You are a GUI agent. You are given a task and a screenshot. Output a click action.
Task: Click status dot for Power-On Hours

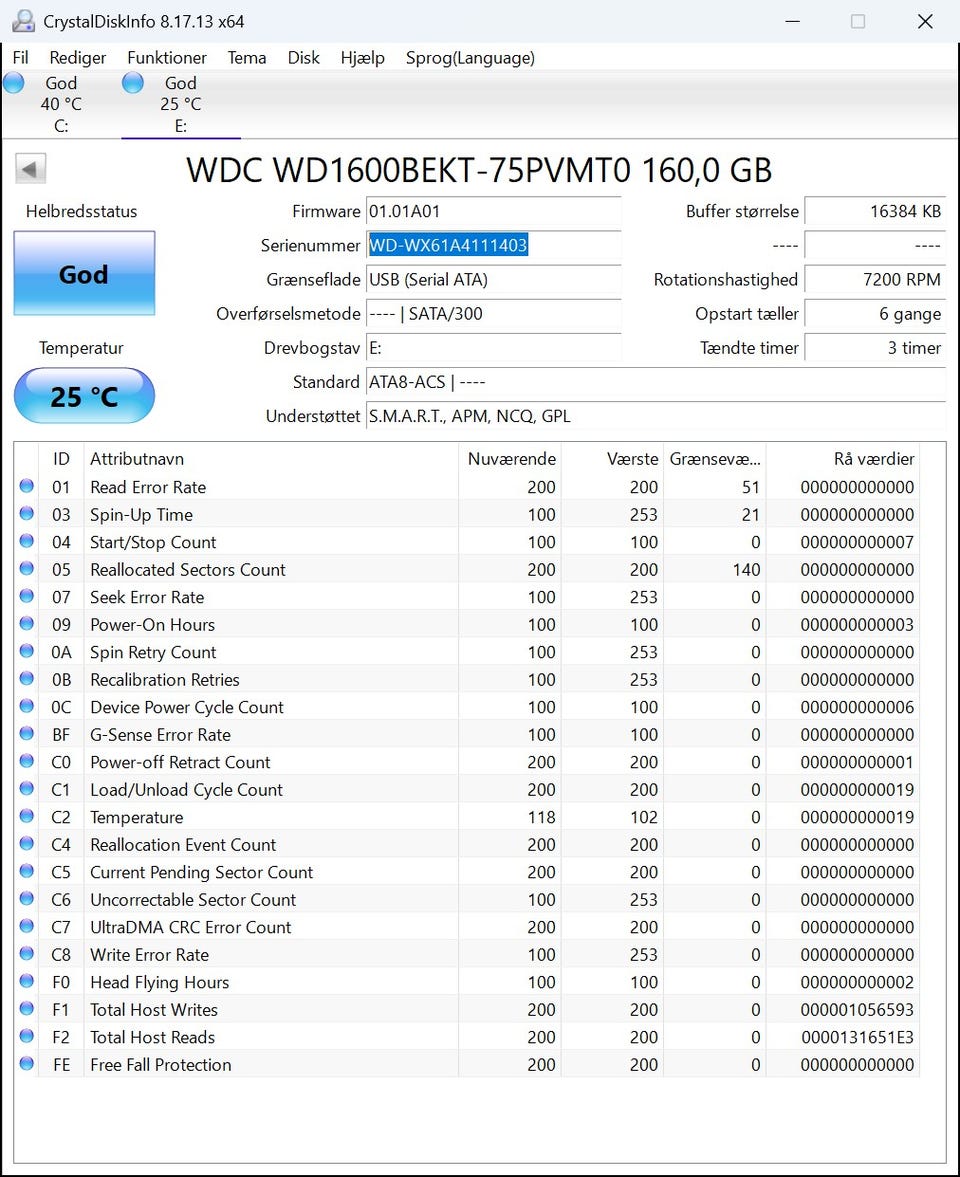coord(27,623)
